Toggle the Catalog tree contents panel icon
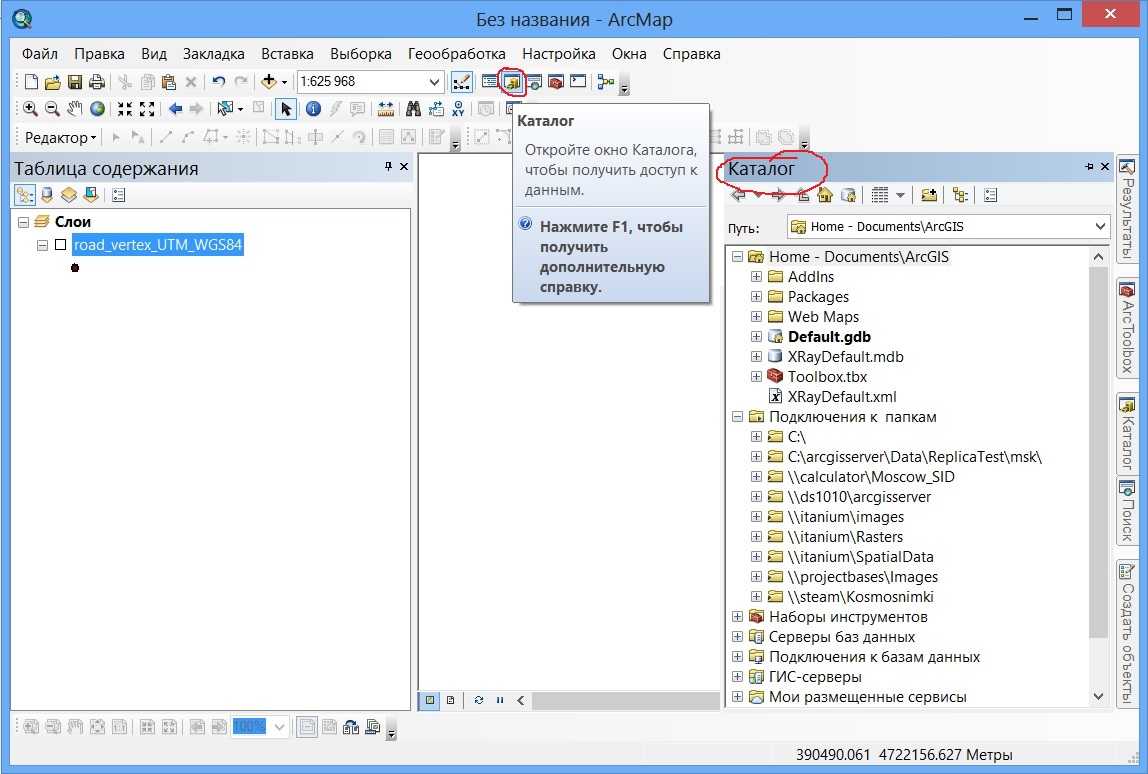 point(960,195)
